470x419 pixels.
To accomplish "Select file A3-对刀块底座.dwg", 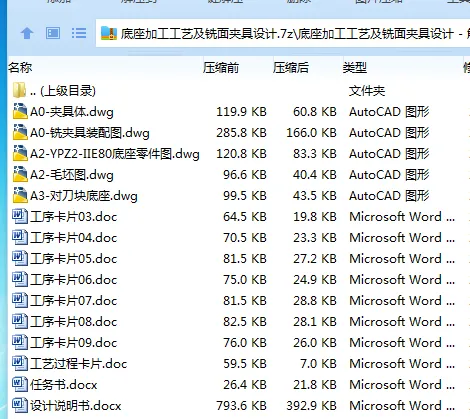I will 84,196.
